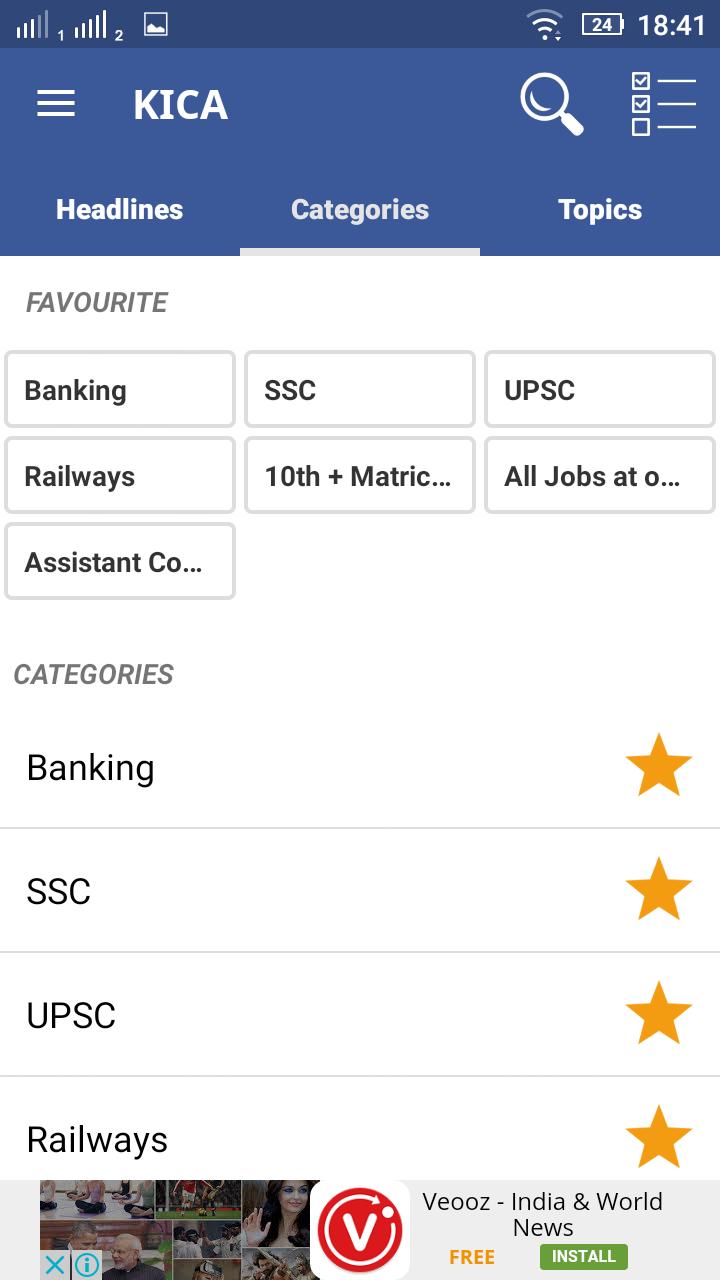Open the checklist selection icon
The height and width of the screenshot is (1280, 720).
(663, 104)
